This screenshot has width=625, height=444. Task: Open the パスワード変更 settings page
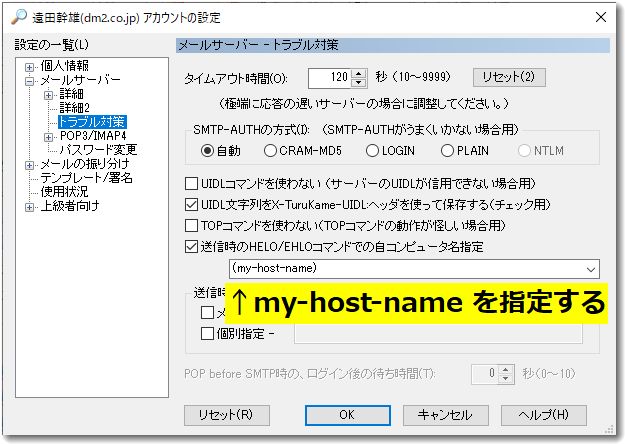coord(98,150)
